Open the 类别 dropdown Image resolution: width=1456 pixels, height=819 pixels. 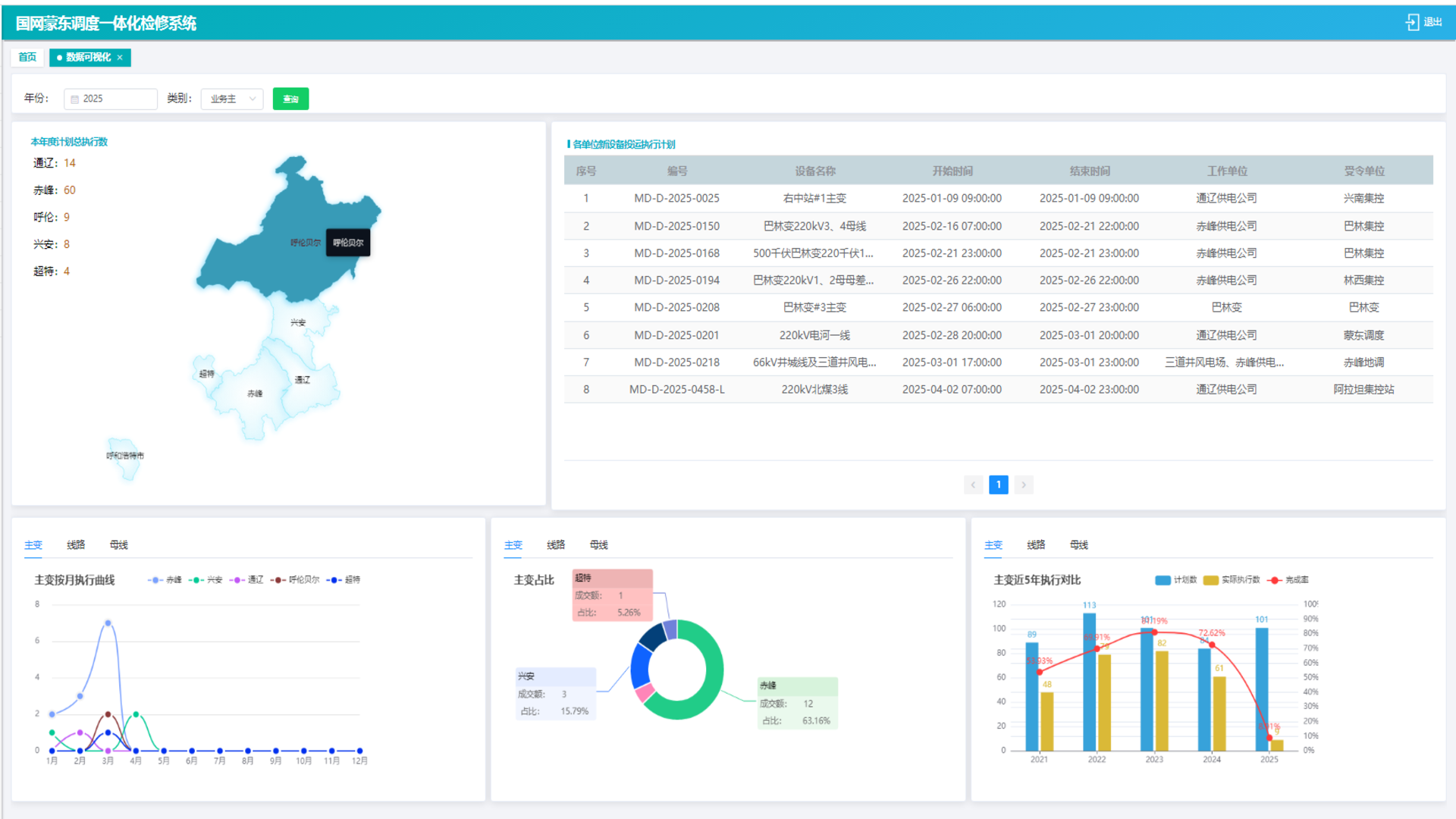[x=232, y=99]
